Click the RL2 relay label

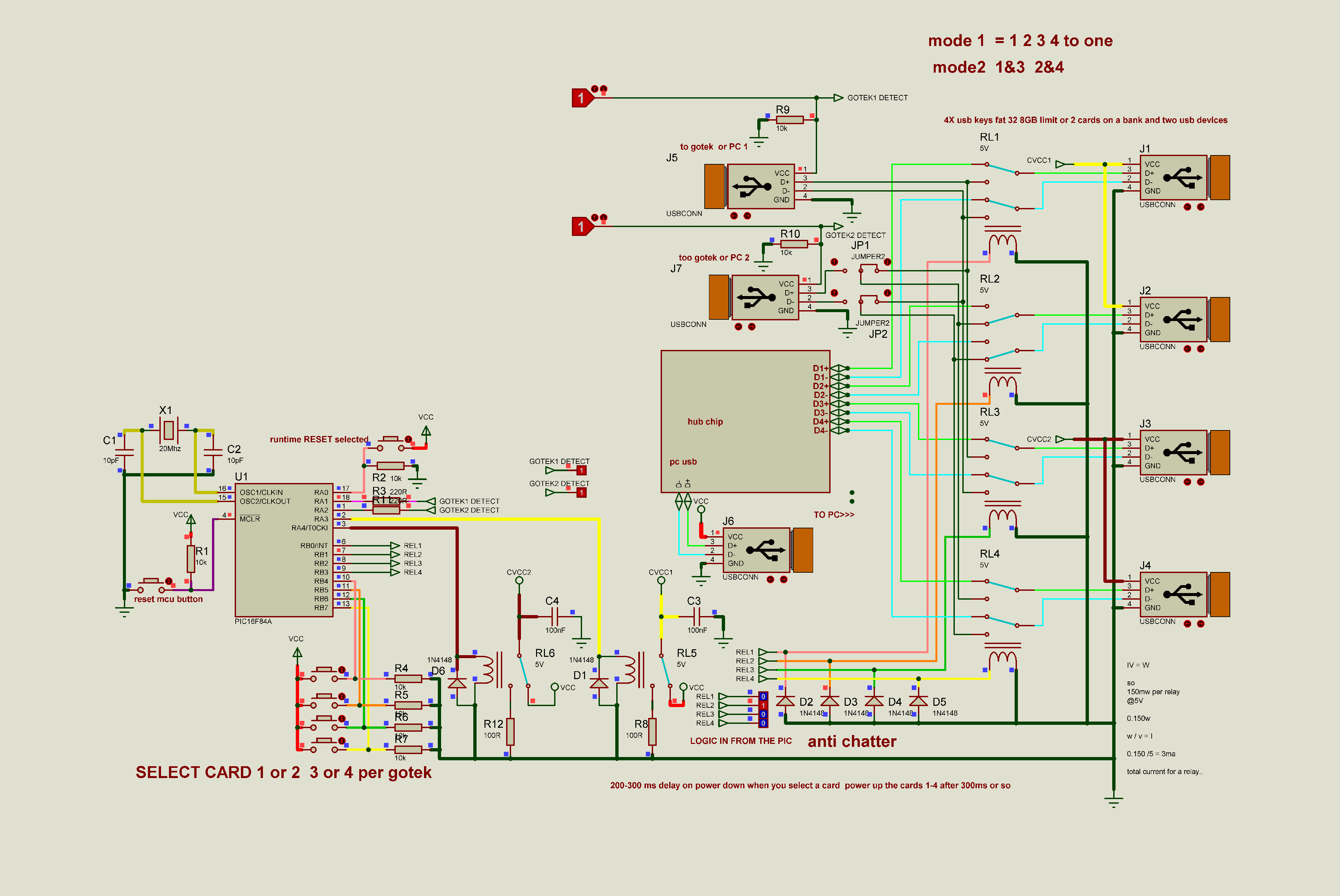(990, 279)
